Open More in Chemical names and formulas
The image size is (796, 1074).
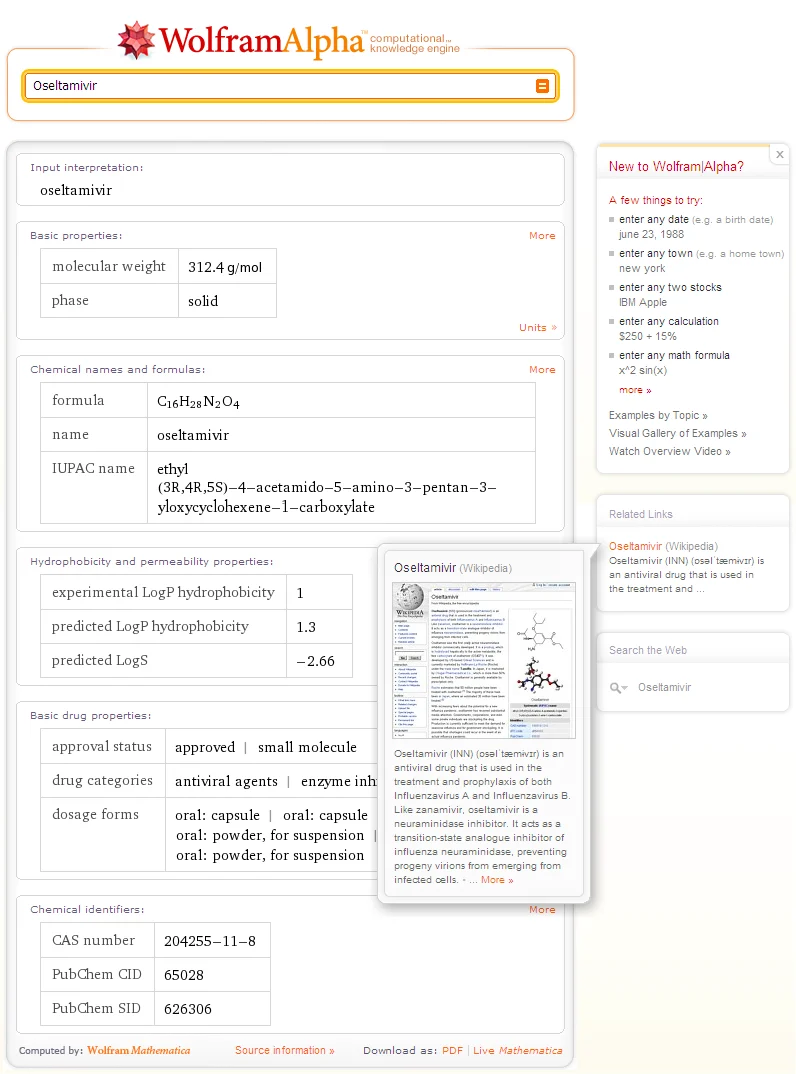542,370
